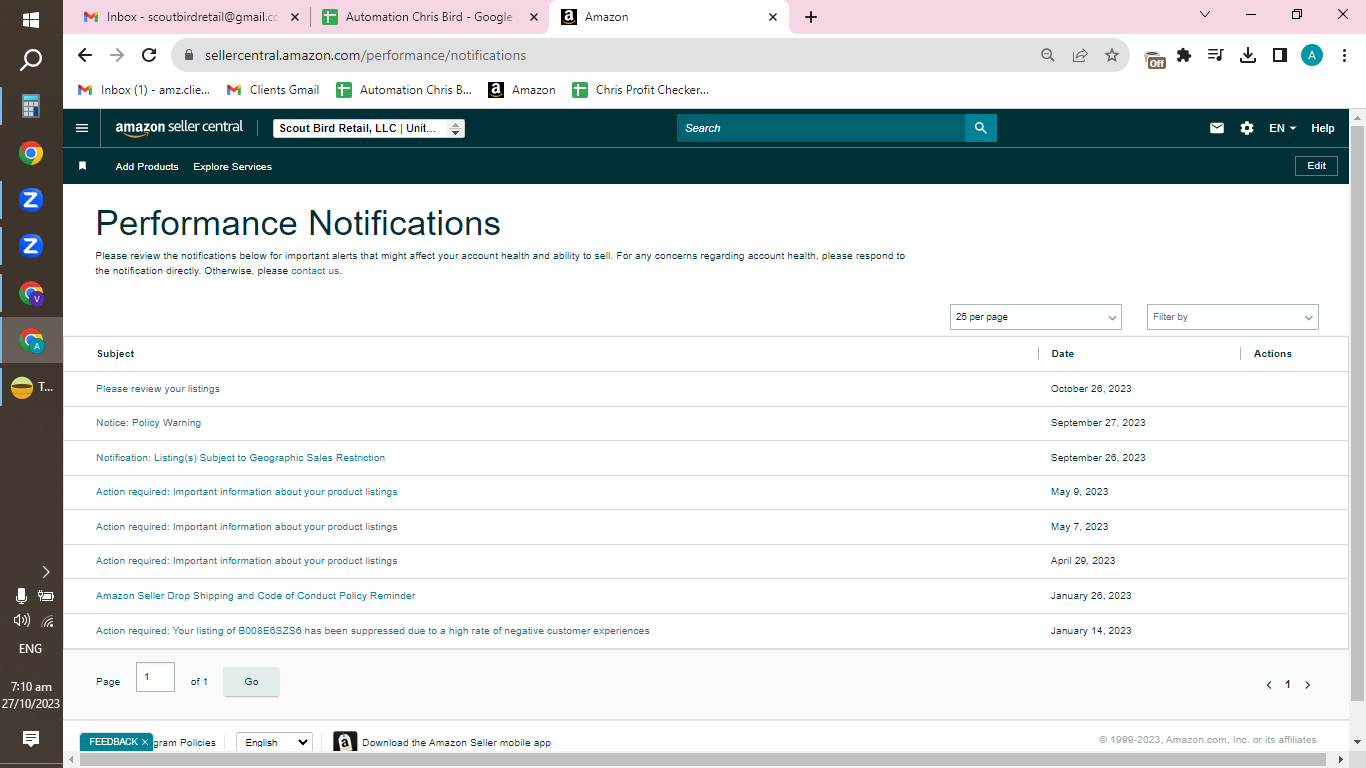Click the browser address bar URL
This screenshot has width=1366, height=768.
[365, 55]
